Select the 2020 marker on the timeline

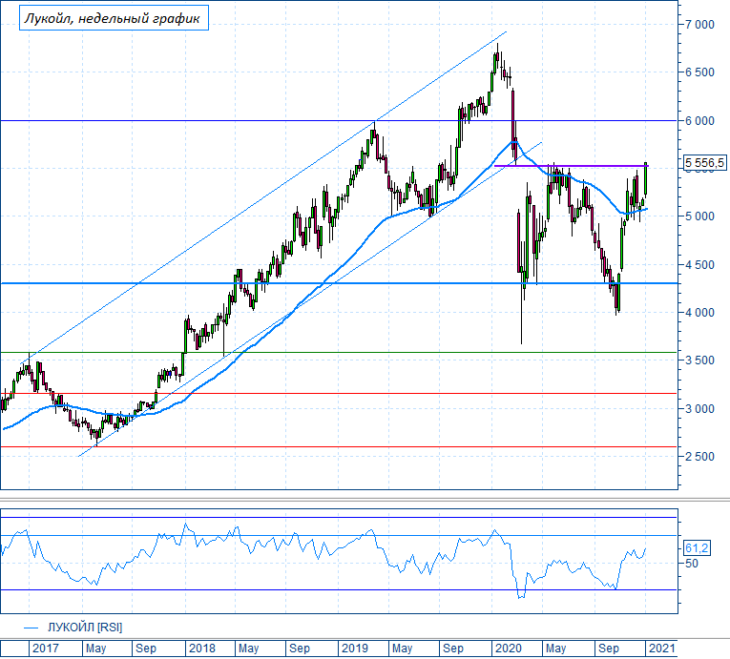[508, 648]
